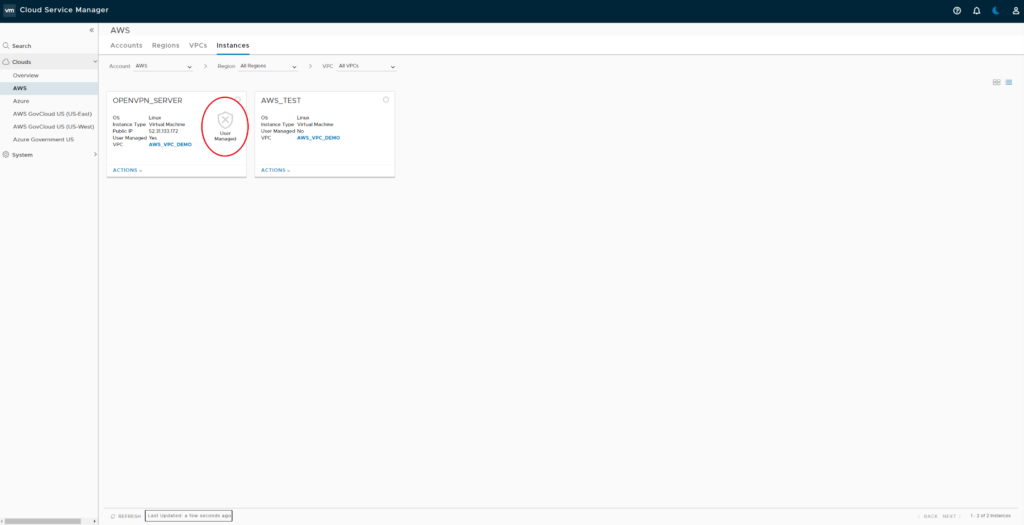The width and height of the screenshot is (1024, 525).
Task: Click the Last Updated status text
Action: pyautogui.click(x=189, y=516)
